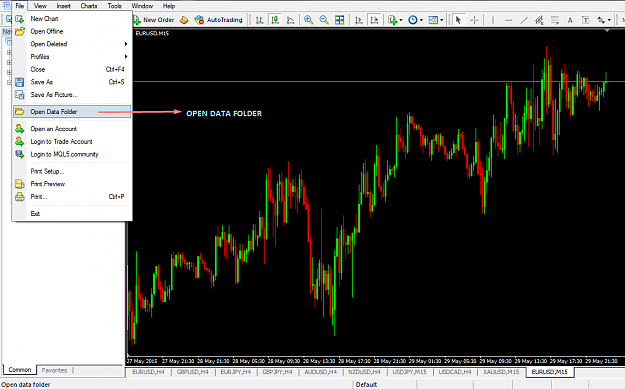The height and width of the screenshot is (389, 625).
Task: Switch to GBPUSD,H4 chart tab
Action: (x=193, y=372)
